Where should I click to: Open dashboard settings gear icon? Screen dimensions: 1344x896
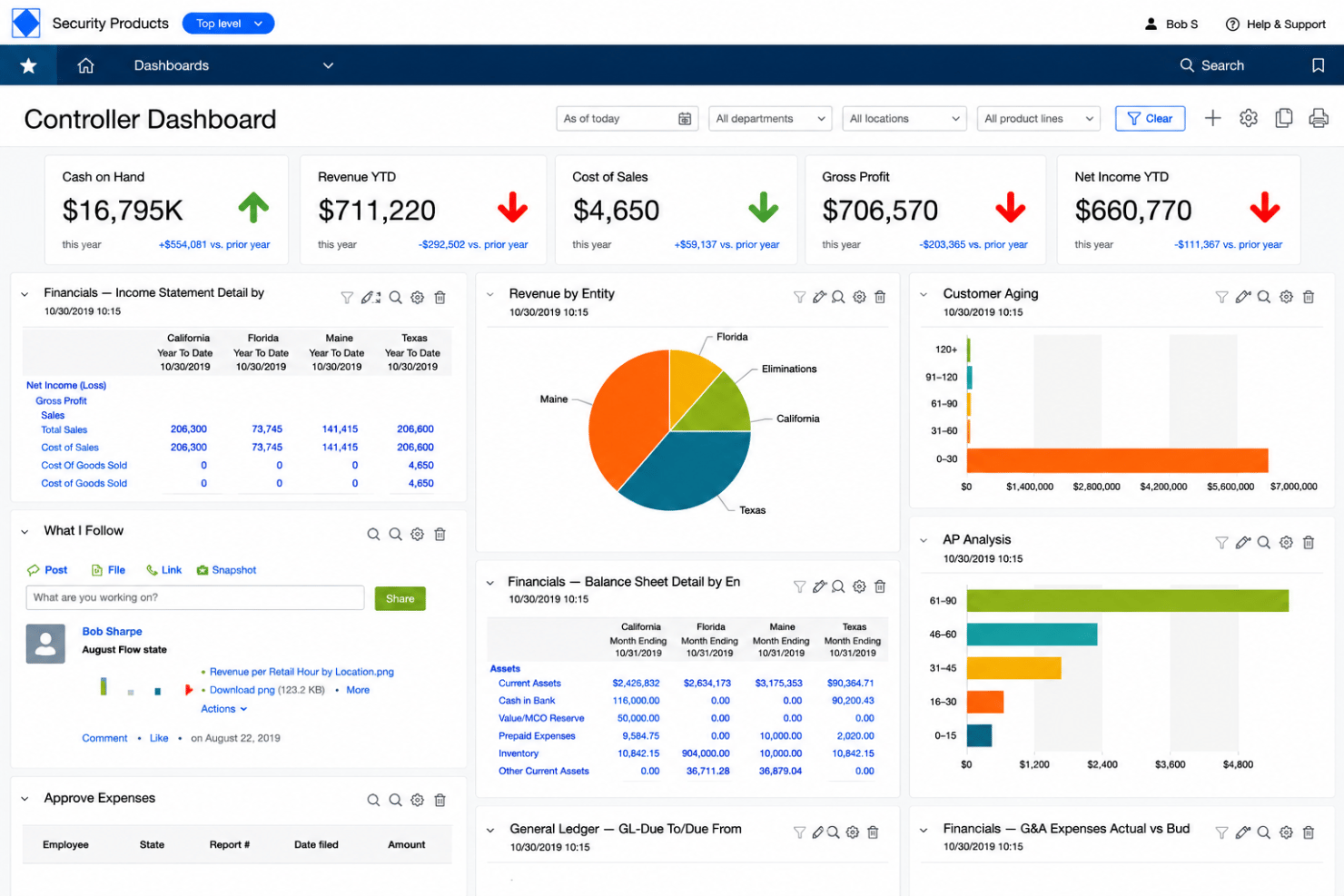pyautogui.click(x=1249, y=118)
